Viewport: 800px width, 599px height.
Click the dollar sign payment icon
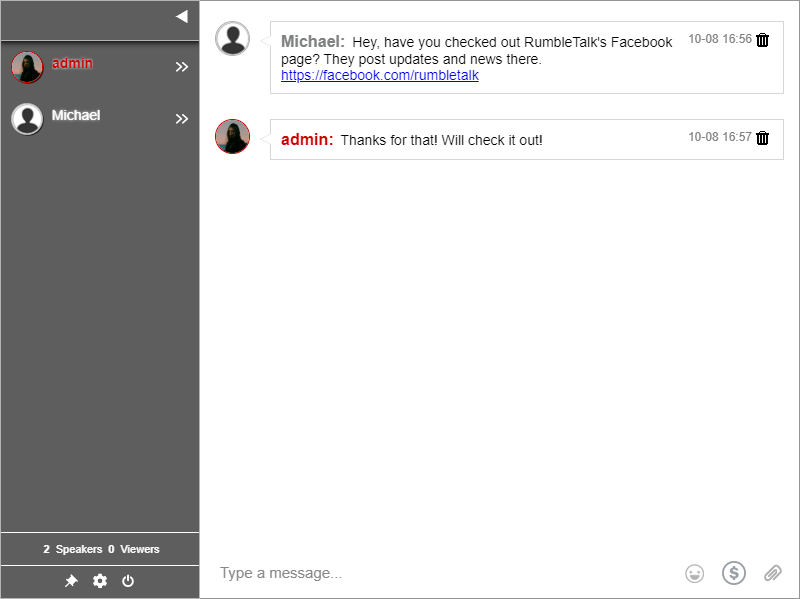coord(734,573)
